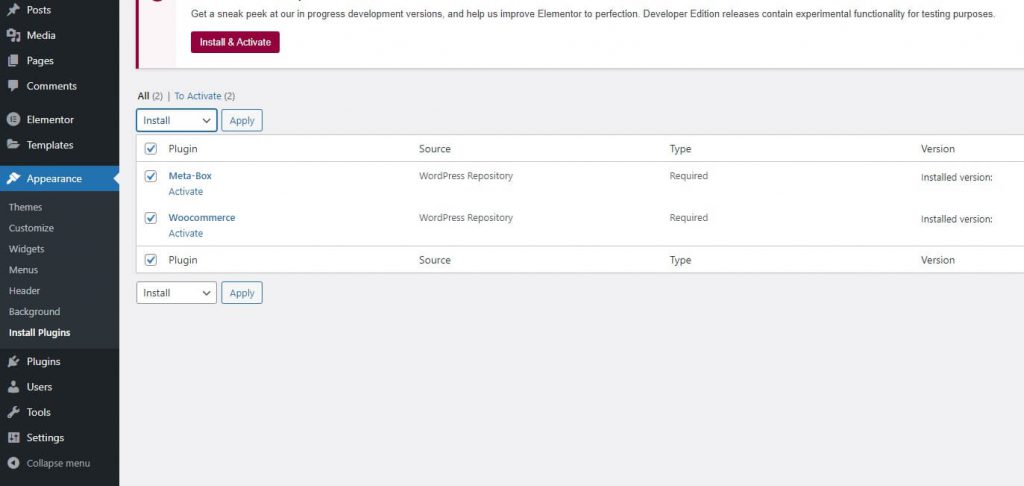Screen dimensions: 1024x486
Task: Open the bottom Install bulk action dropdown
Action: [176, 293]
